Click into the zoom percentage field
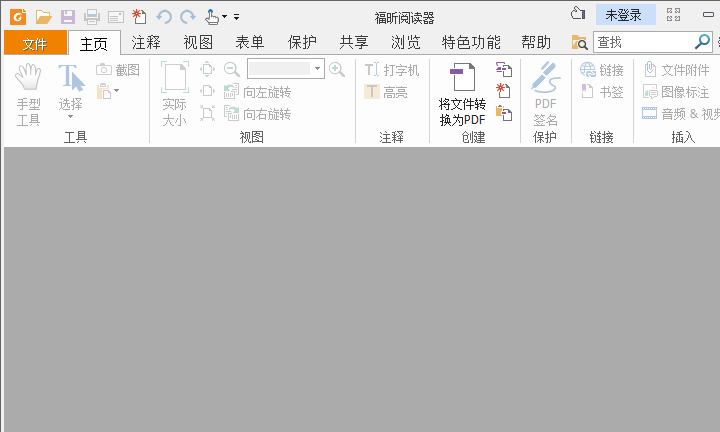720x432 pixels. pos(279,69)
